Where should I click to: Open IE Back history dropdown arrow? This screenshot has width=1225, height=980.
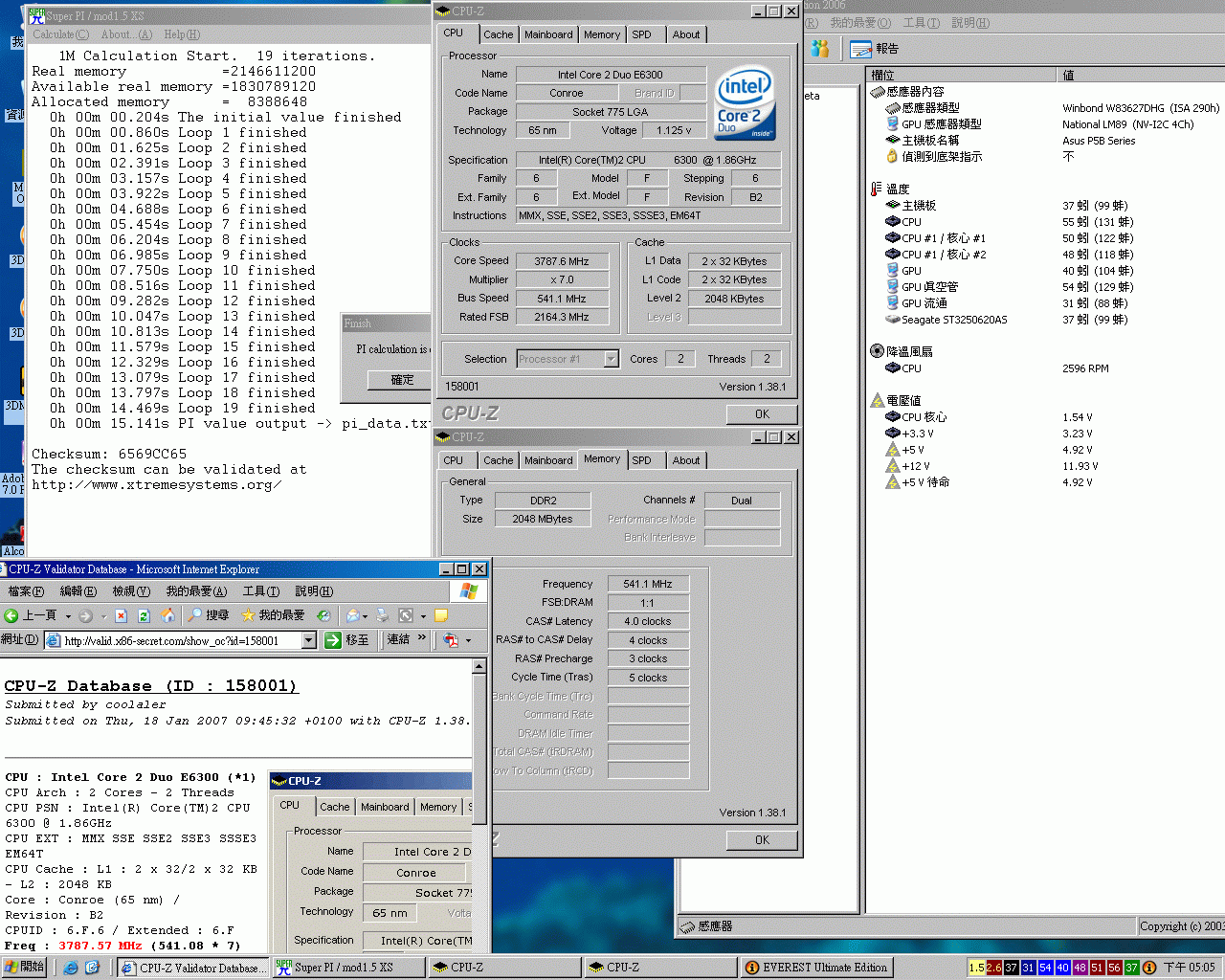(x=68, y=615)
